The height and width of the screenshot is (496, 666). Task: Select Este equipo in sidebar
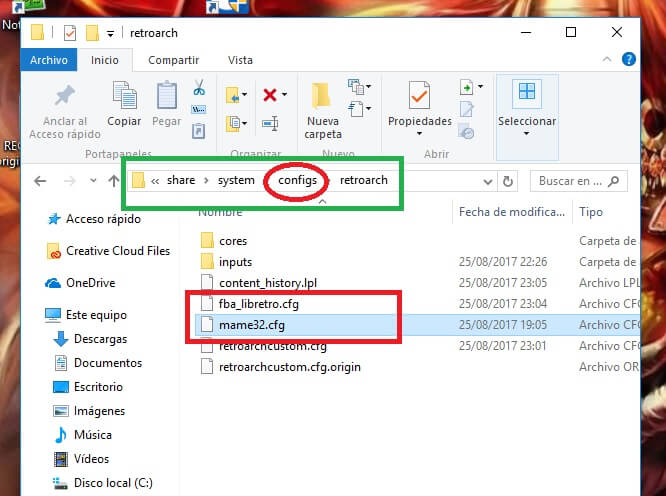(96, 315)
